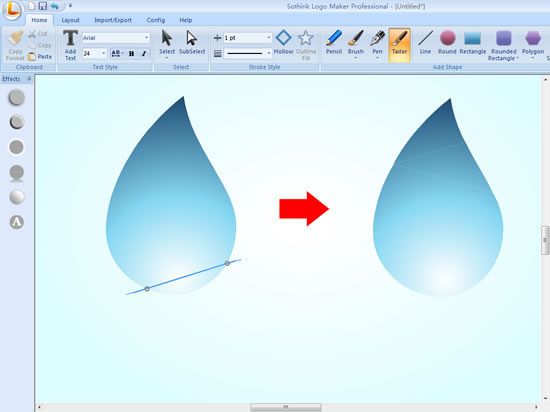Expand the Select tool's dropdown arrow
Viewport: 550px width, 412px height.
click(x=167, y=58)
